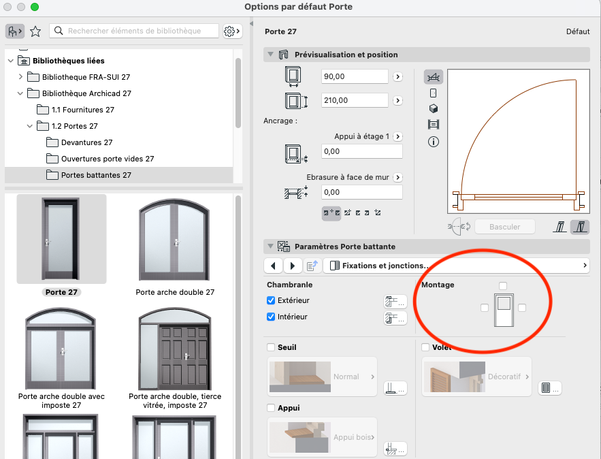Open Extérieur casing settings button
601x459 pixels.
point(395,302)
